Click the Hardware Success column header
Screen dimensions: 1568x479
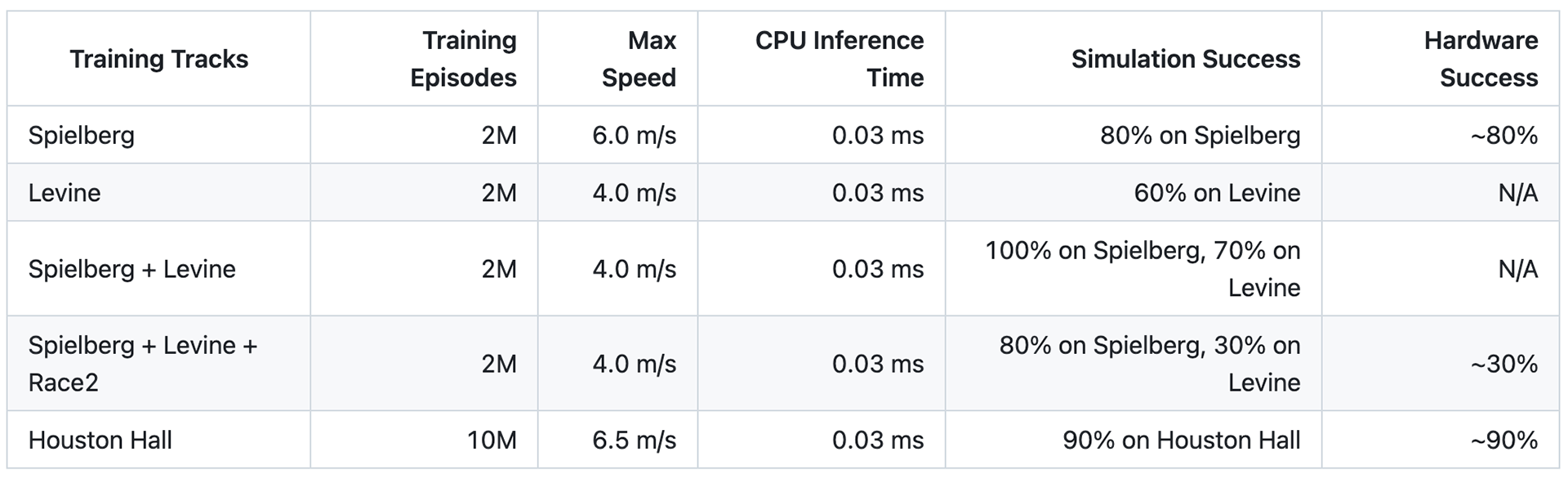(x=1481, y=59)
